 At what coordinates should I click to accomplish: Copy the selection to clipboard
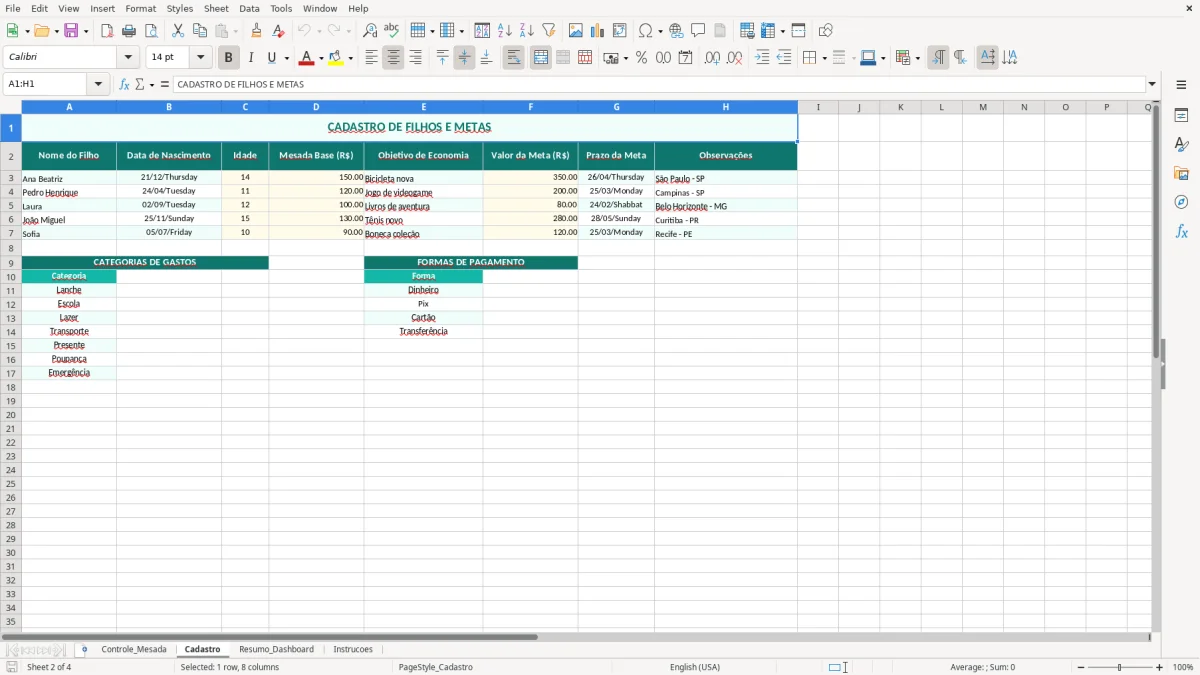pyautogui.click(x=200, y=31)
